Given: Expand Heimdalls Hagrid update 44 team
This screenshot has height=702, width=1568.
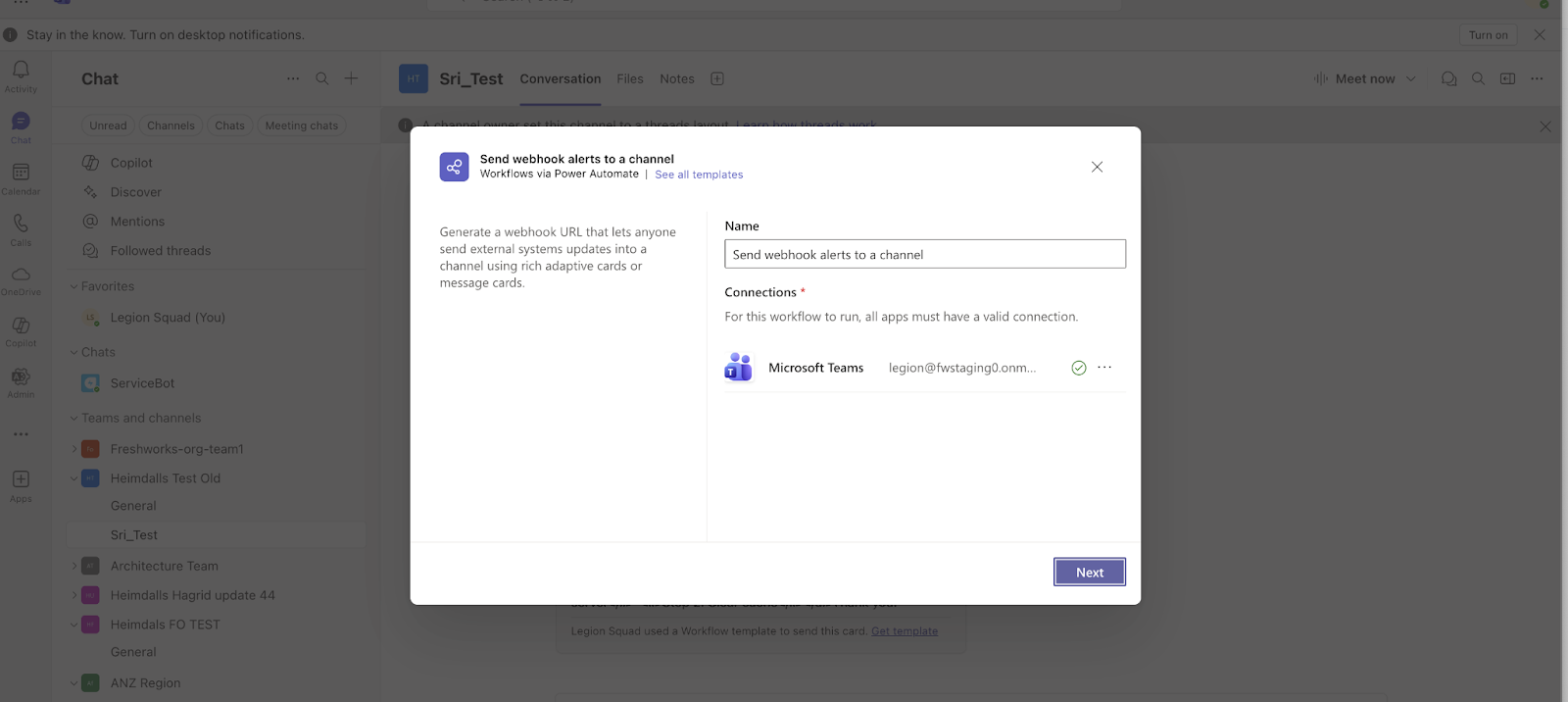Looking at the screenshot, I should tap(73, 595).
